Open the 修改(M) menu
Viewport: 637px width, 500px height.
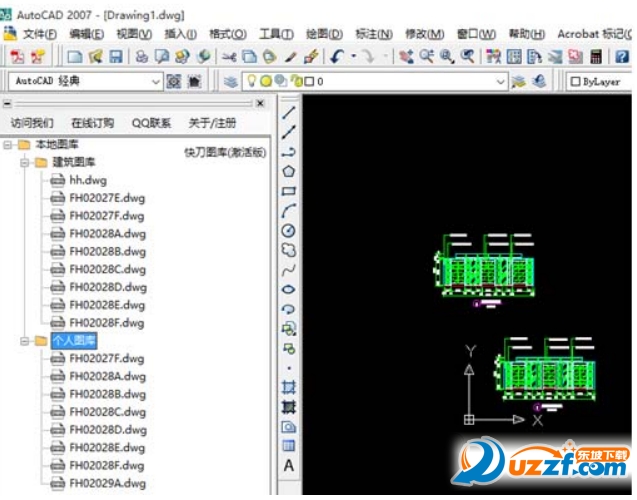click(x=425, y=34)
